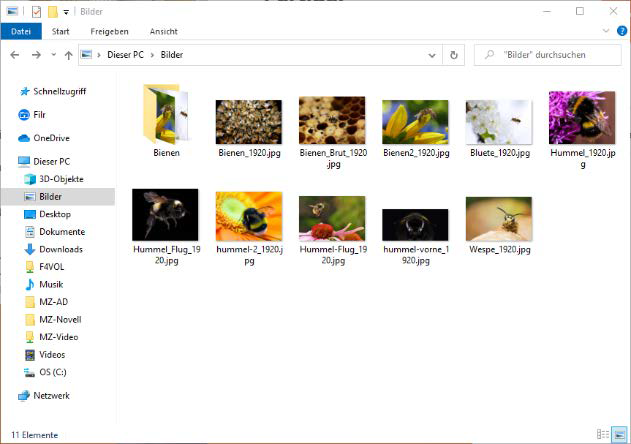Screen dimensions: 631x444
Task: Click the refresh button beside address bar
Action: [x=454, y=55]
